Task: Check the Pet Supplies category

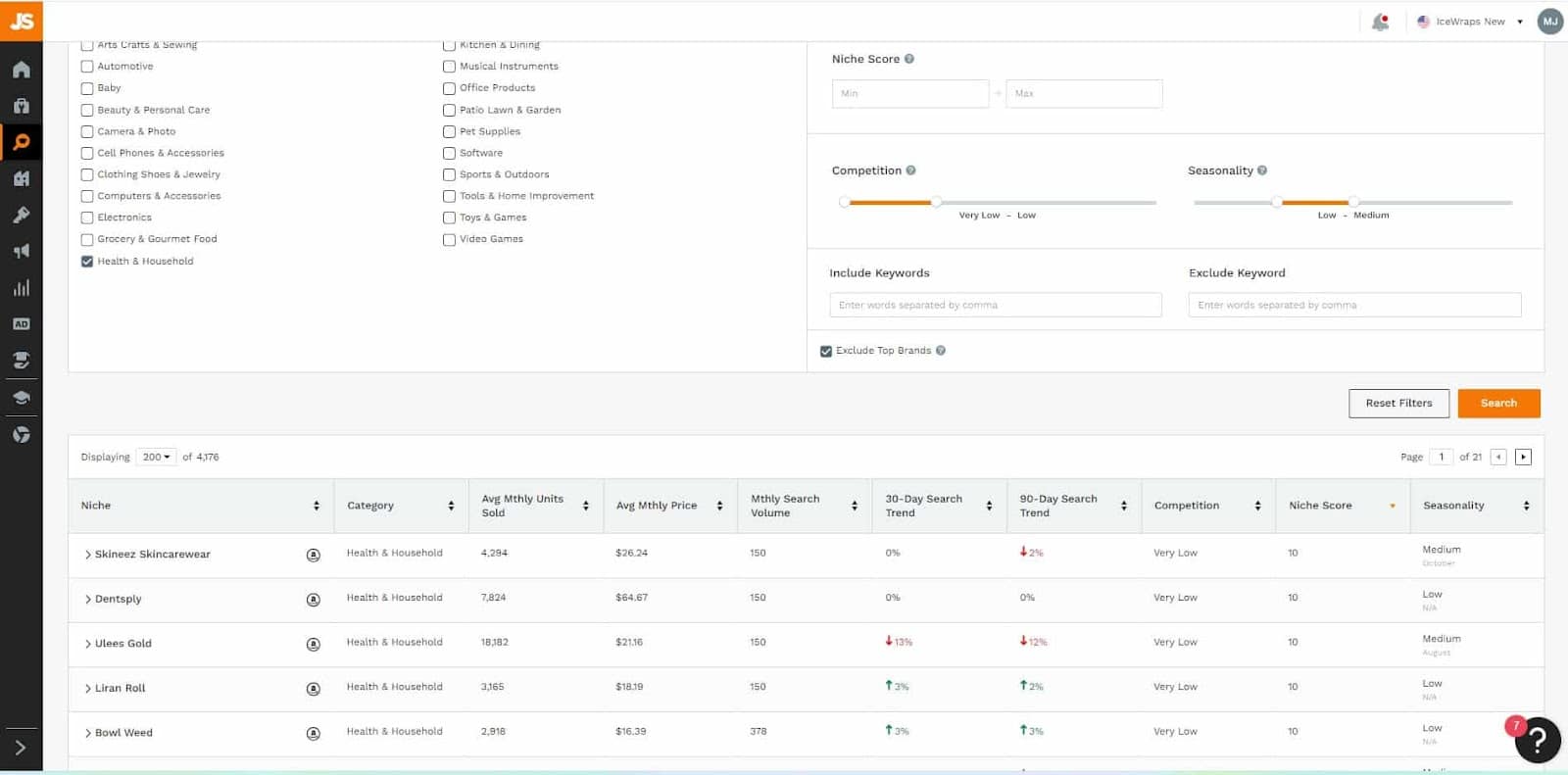Action: [x=449, y=131]
